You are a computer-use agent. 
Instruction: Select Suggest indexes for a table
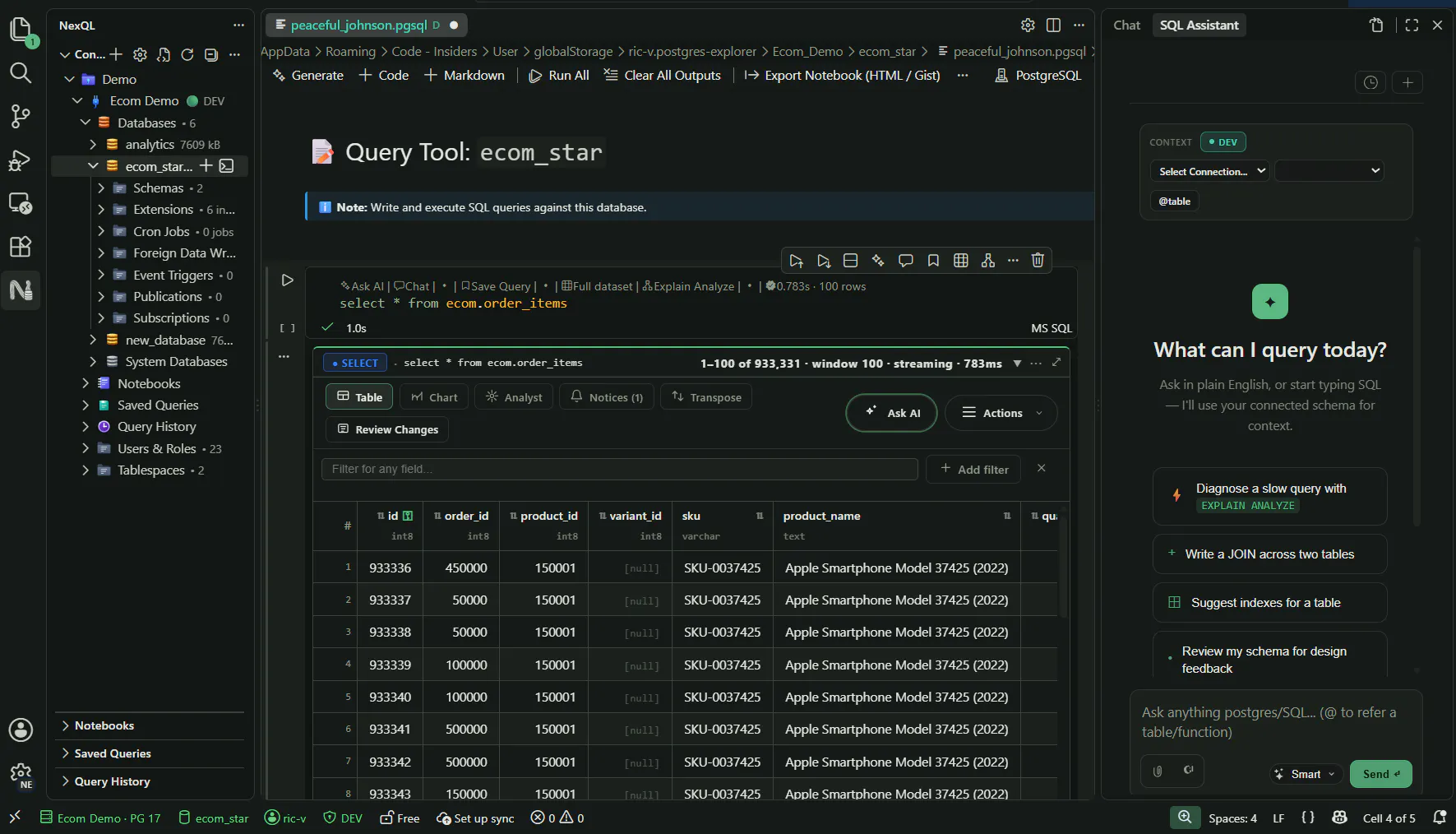pos(1269,603)
